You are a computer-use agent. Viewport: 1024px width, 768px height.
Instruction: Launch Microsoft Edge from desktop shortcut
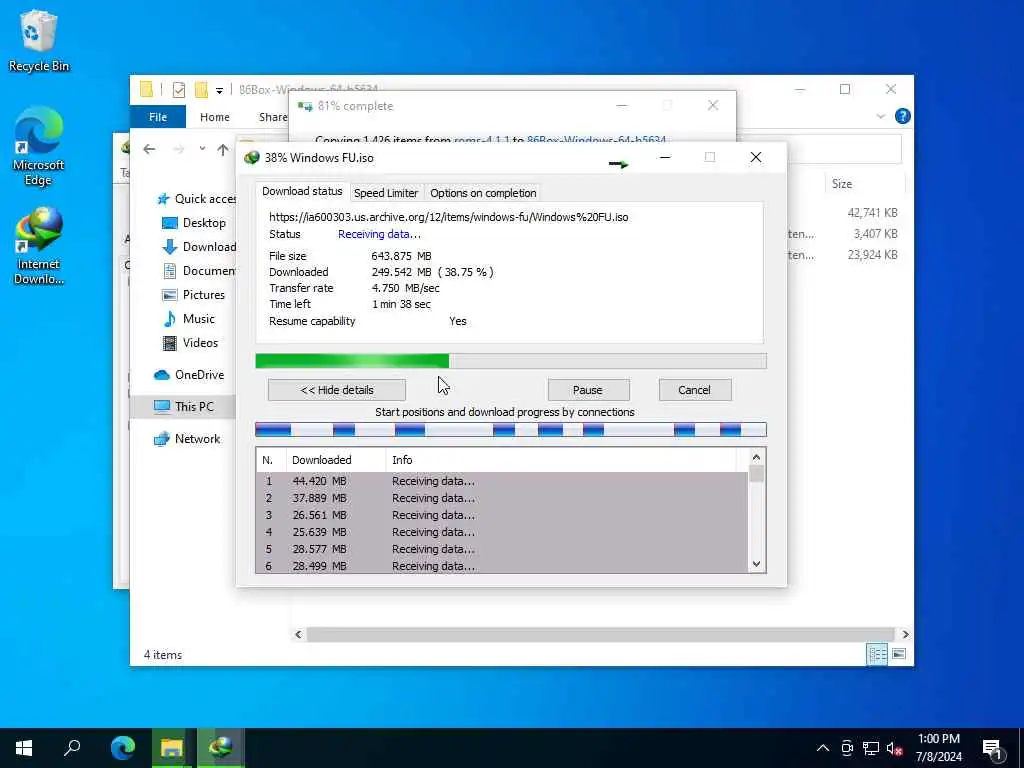(x=39, y=147)
